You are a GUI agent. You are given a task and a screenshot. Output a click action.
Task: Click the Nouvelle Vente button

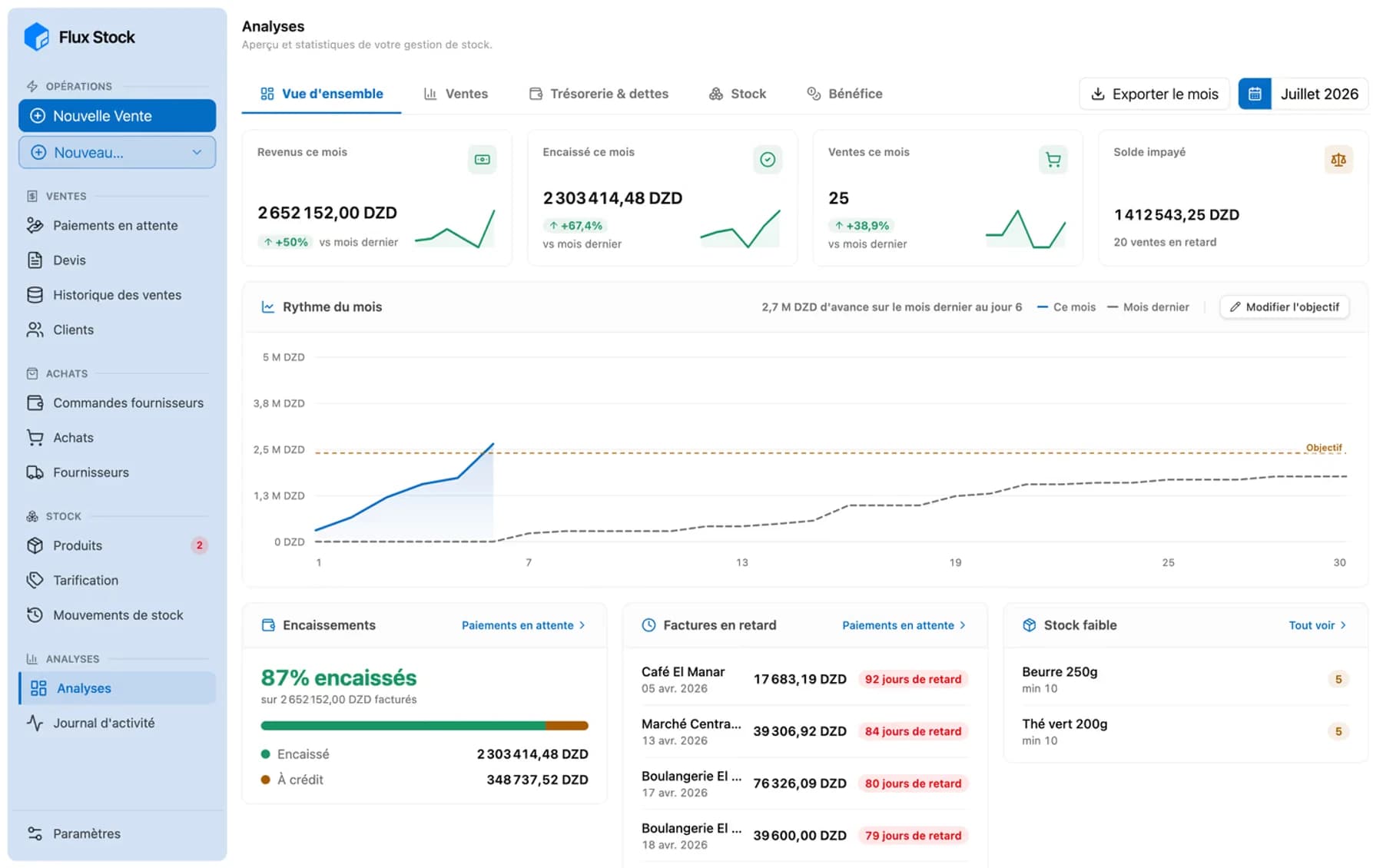(117, 116)
